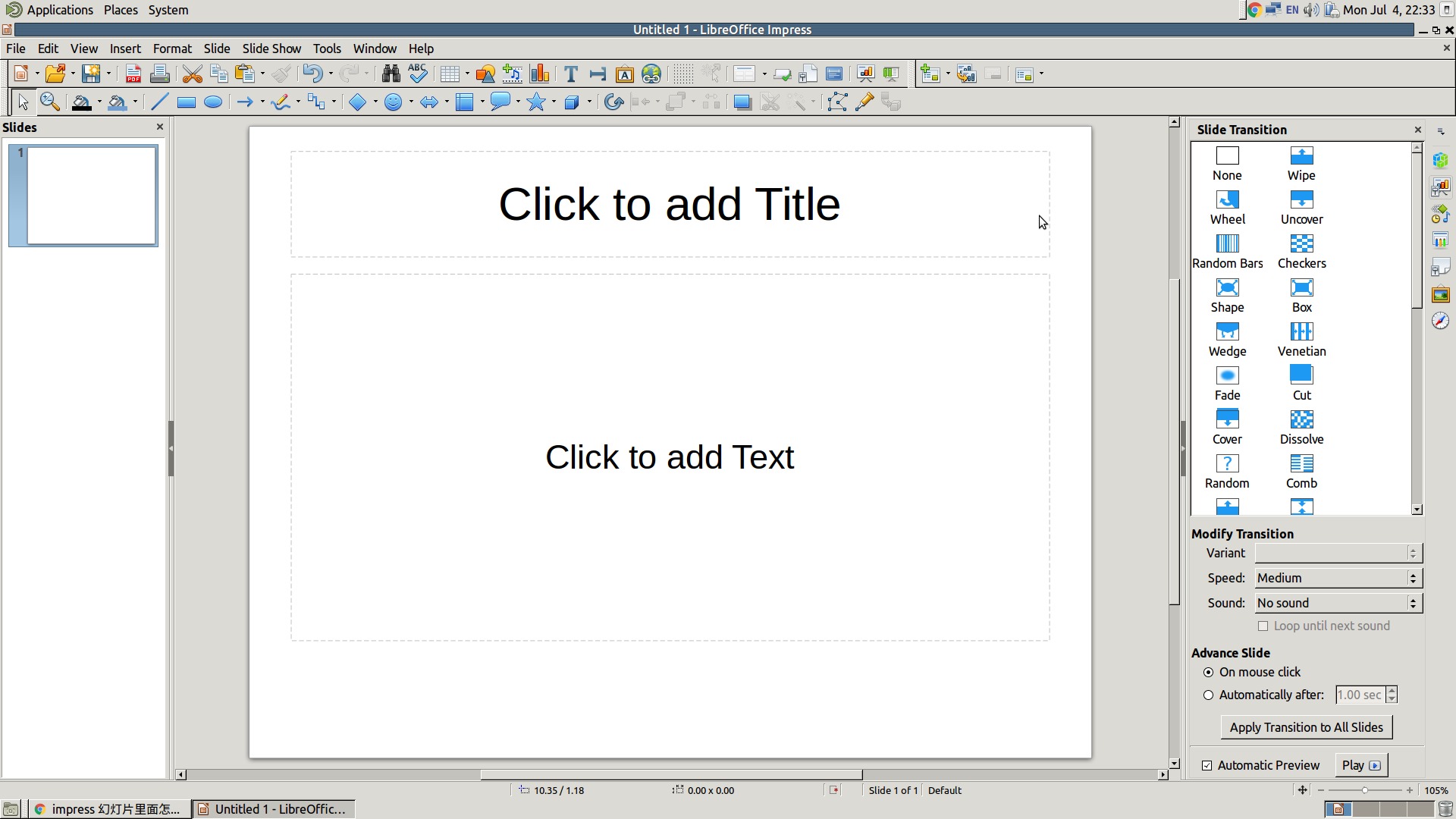Expand the Table insert dropdown arrow

click(467, 74)
